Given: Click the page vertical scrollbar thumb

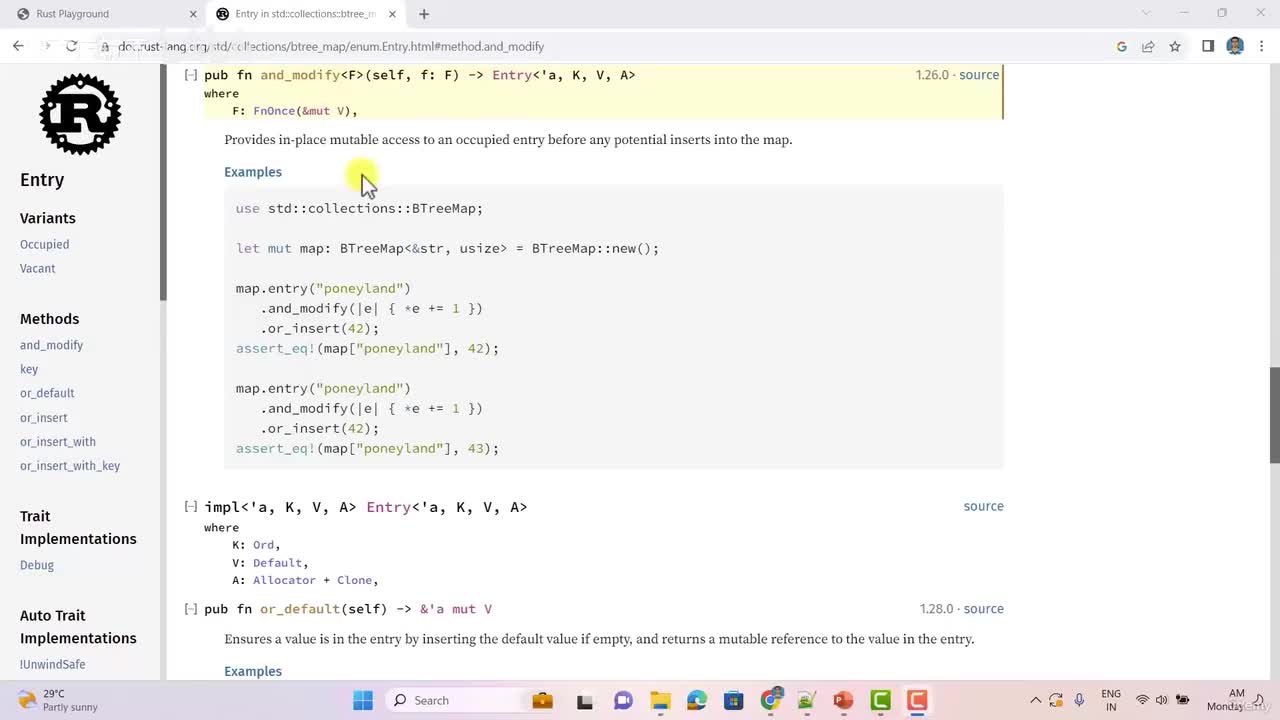Looking at the screenshot, I should point(1274,415).
